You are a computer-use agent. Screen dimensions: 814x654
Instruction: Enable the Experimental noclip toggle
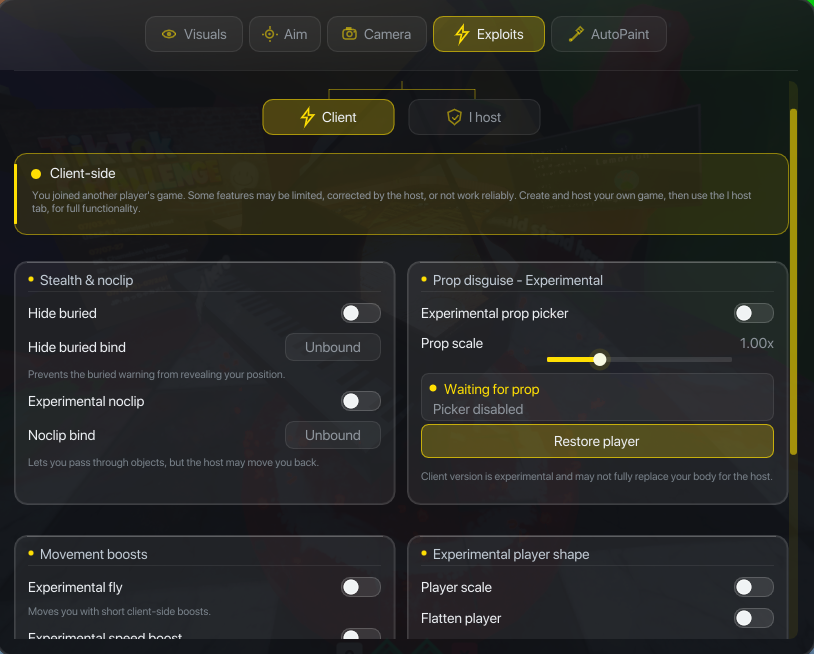coord(361,401)
